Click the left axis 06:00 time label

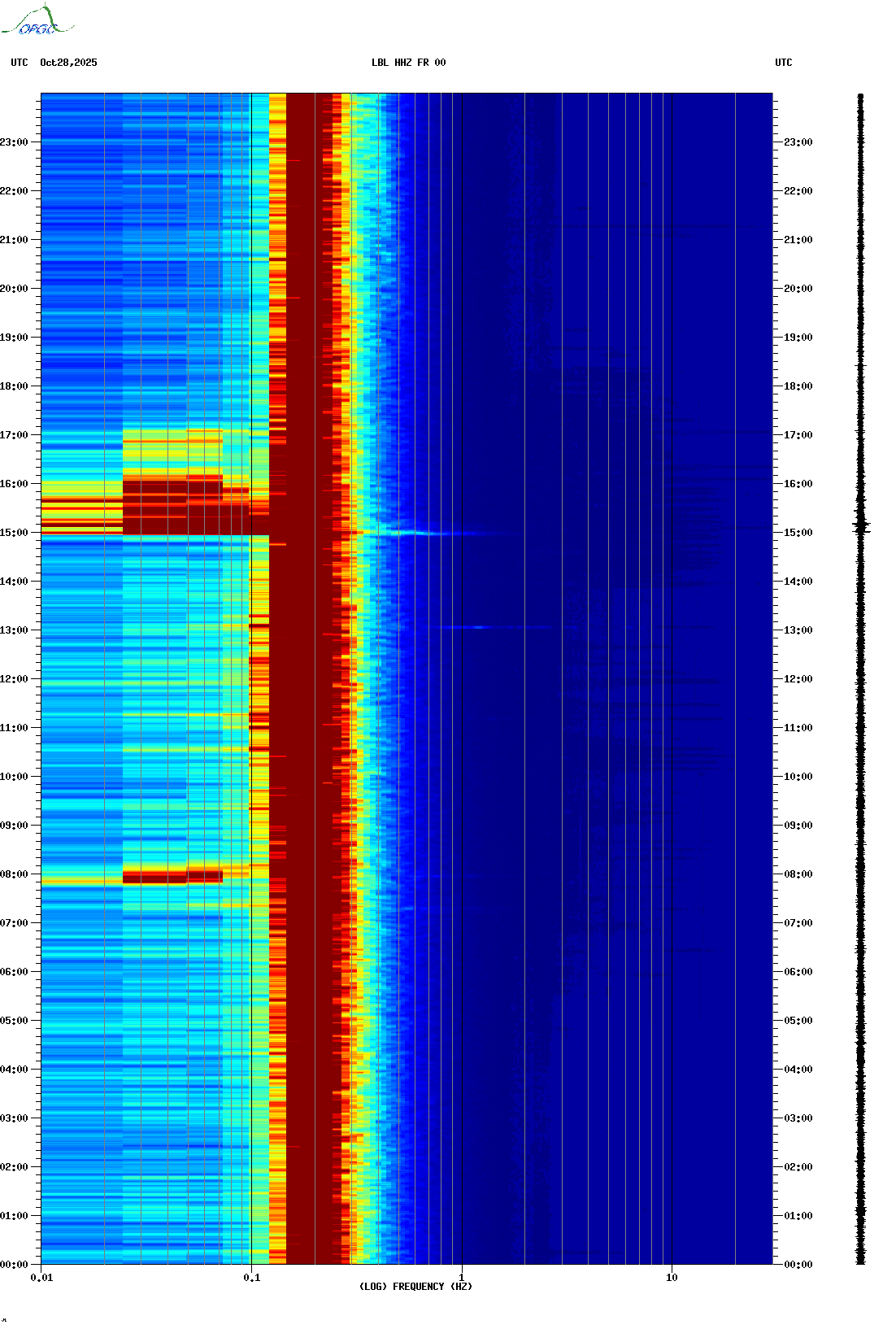14,972
